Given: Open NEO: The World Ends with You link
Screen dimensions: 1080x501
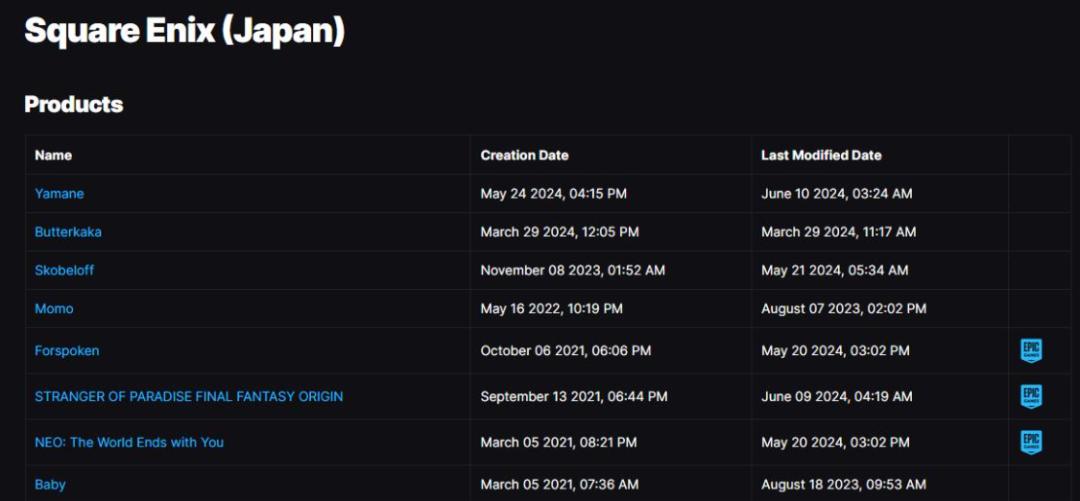Looking at the screenshot, I should coord(129,442).
